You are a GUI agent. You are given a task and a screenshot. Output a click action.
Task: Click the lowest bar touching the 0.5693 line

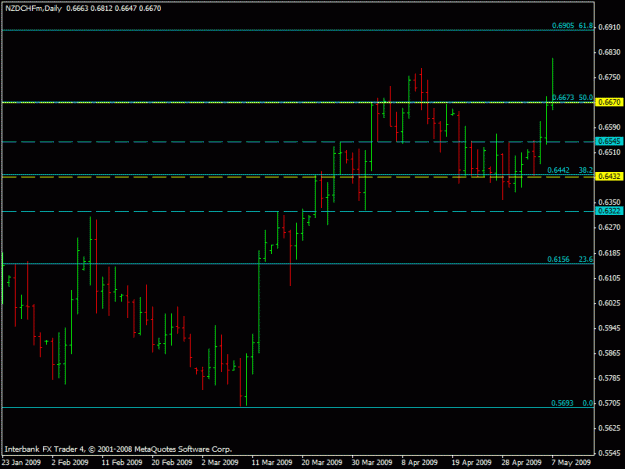pos(240,382)
